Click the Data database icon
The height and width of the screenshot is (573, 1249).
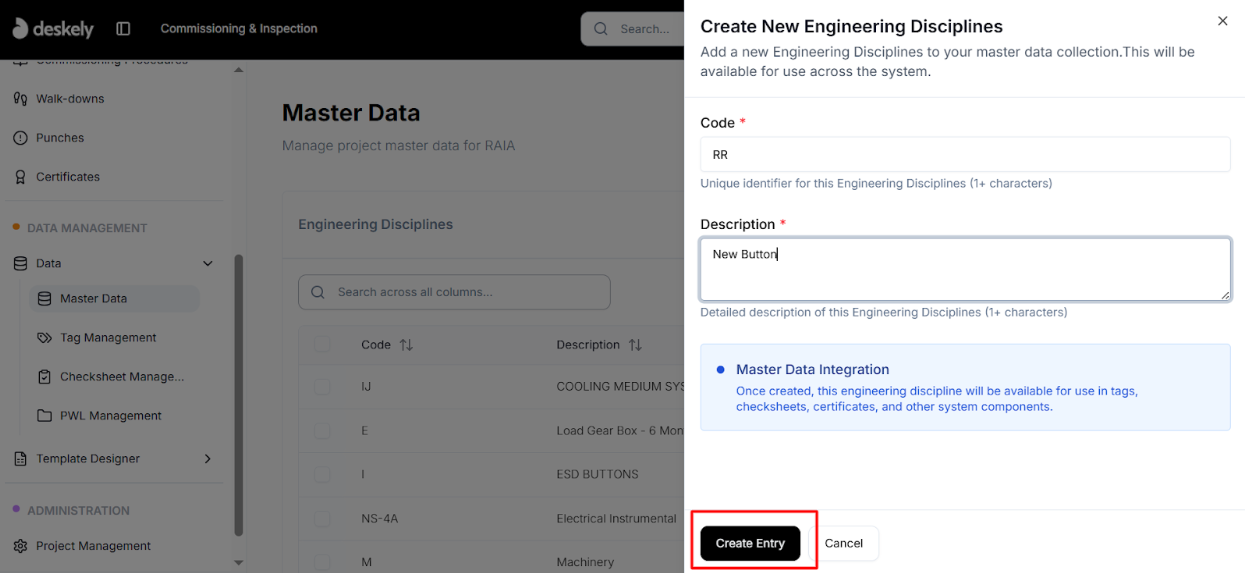point(20,264)
